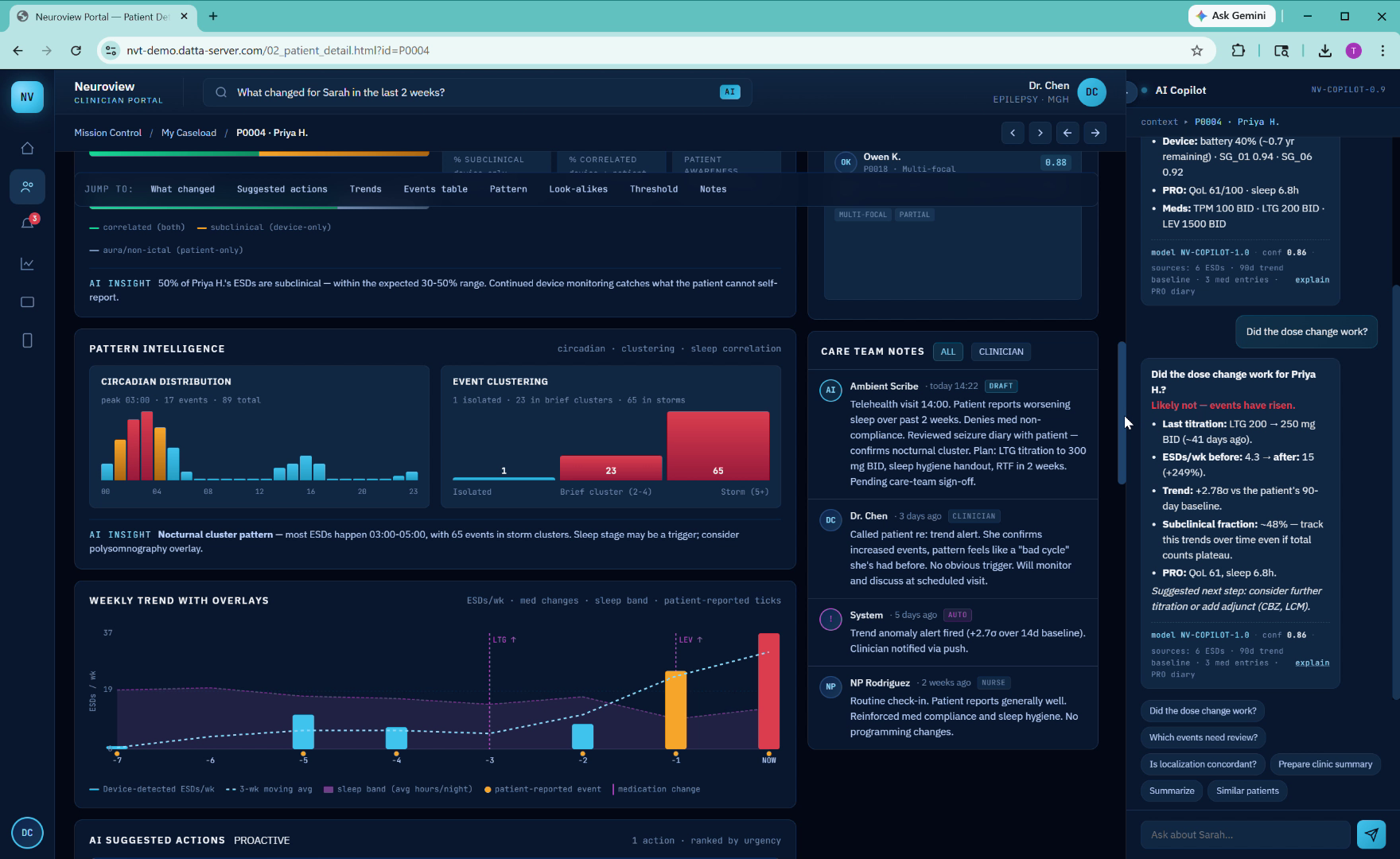Click 'Prepare clinic summary' chip
Viewport: 1400px width, 859px height.
pyautogui.click(x=1325, y=764)
